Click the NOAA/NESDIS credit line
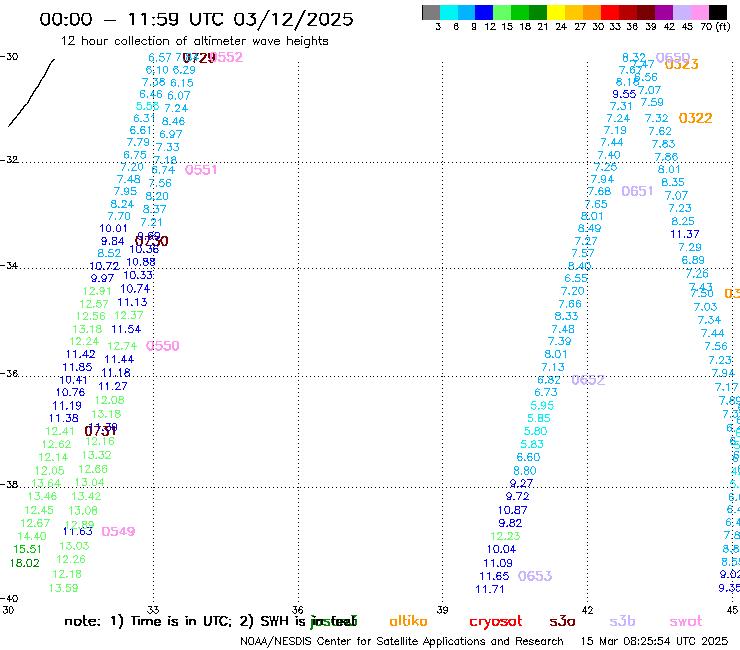 click(x=402, y=642)
